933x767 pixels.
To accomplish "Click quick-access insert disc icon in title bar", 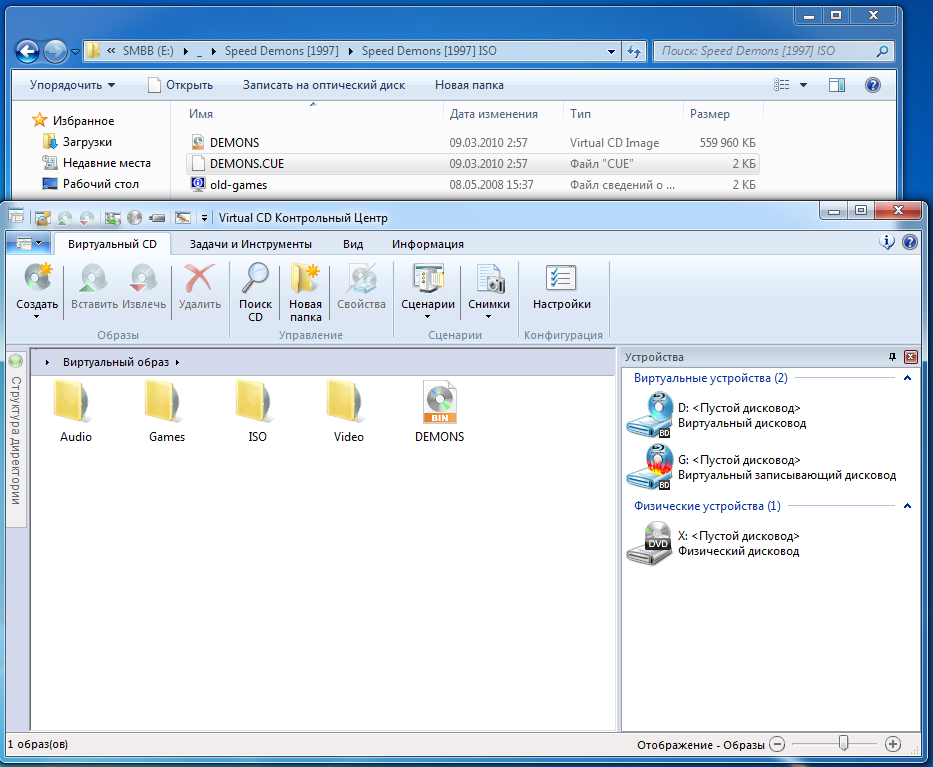I will (x=65, y=218).
